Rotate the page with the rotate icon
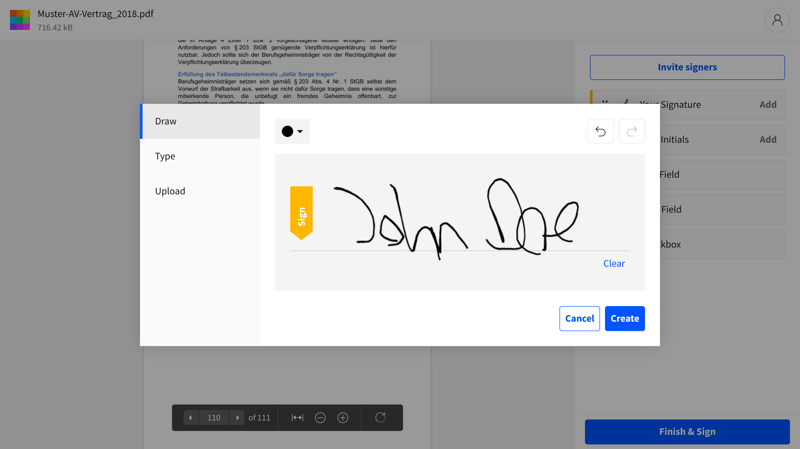This screenshot has width=800, height=449. 380,417
